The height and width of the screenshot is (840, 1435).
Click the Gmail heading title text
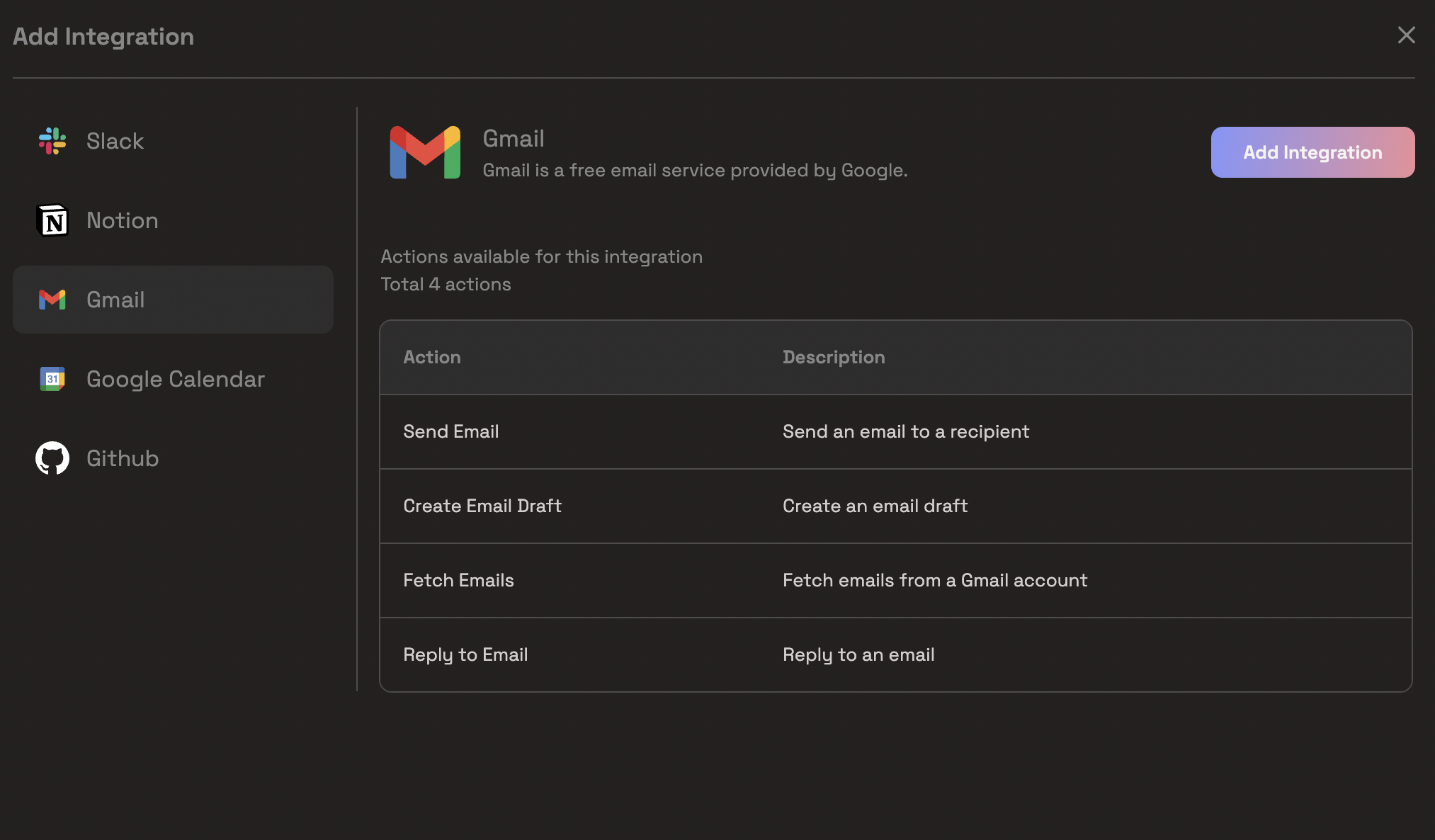tap(514, 138)
